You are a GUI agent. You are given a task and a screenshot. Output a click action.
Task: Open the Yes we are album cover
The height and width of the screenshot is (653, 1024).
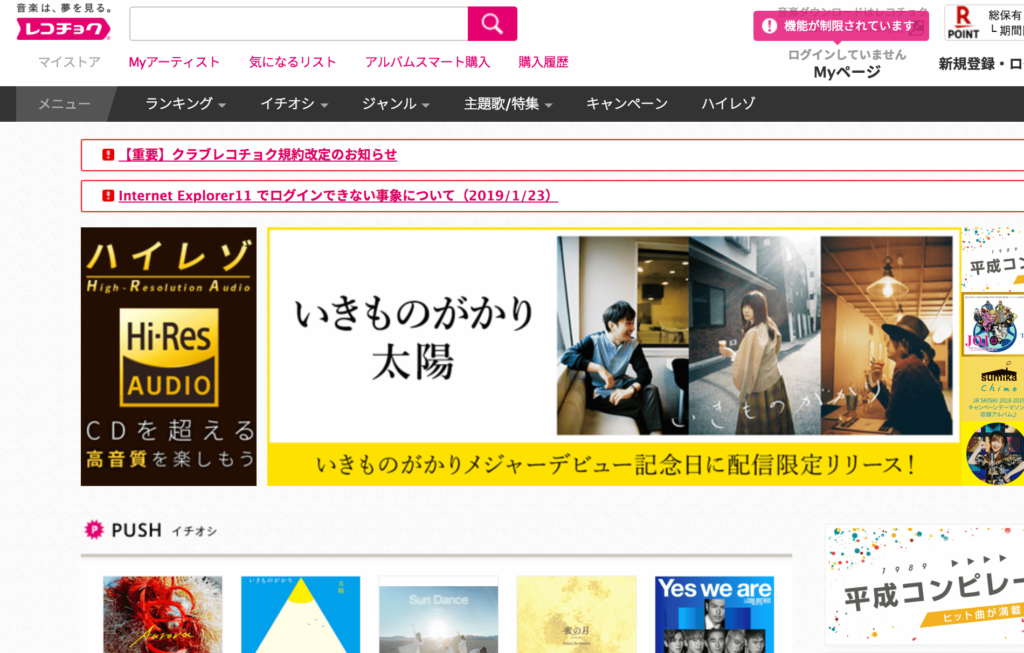(714, 614)
